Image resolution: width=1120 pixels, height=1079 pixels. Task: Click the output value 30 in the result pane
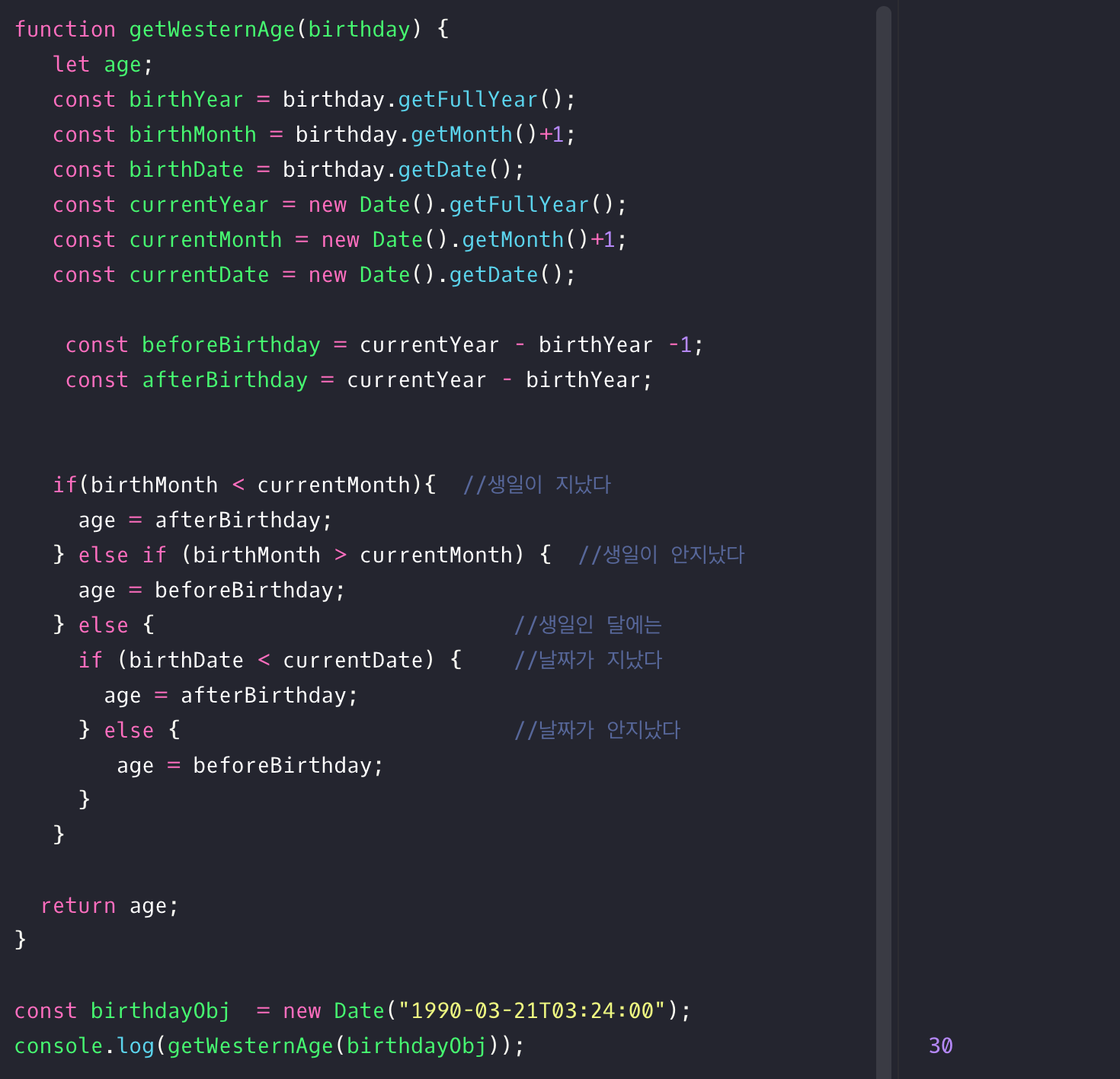(x=941, y=1045)
